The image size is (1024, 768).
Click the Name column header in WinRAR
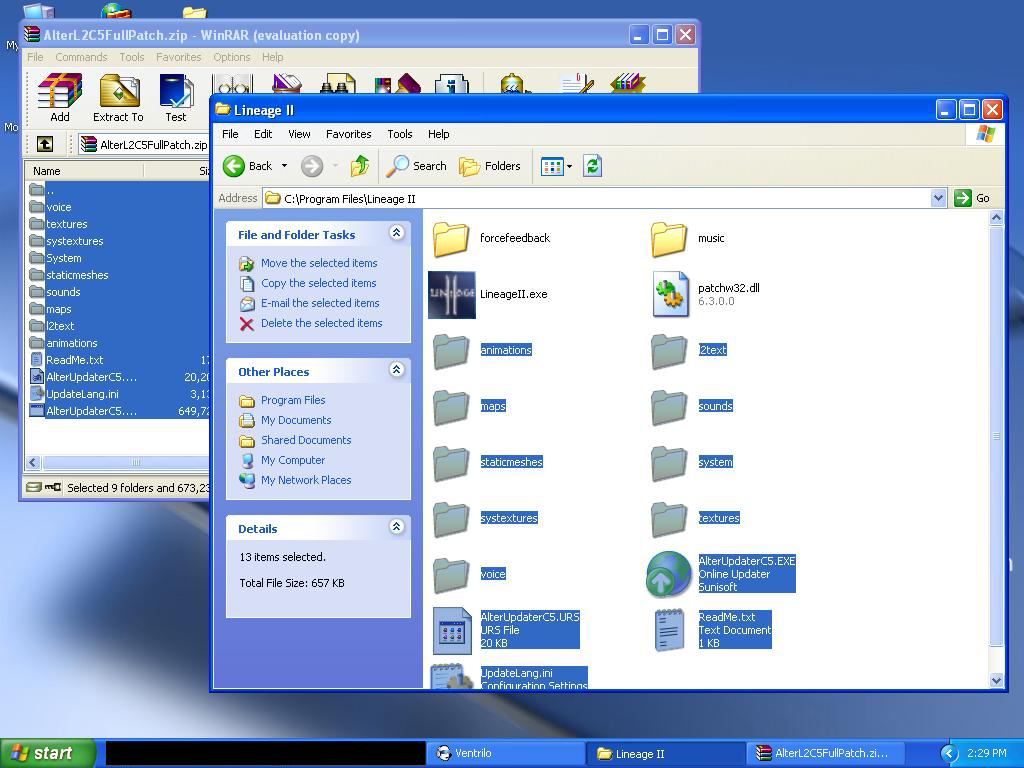[x=84, y=171]
